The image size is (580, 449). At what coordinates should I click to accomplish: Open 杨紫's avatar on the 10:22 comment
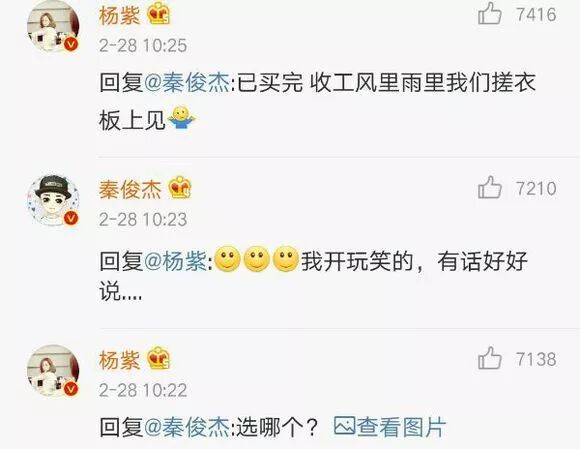click(x=53, y=371)
